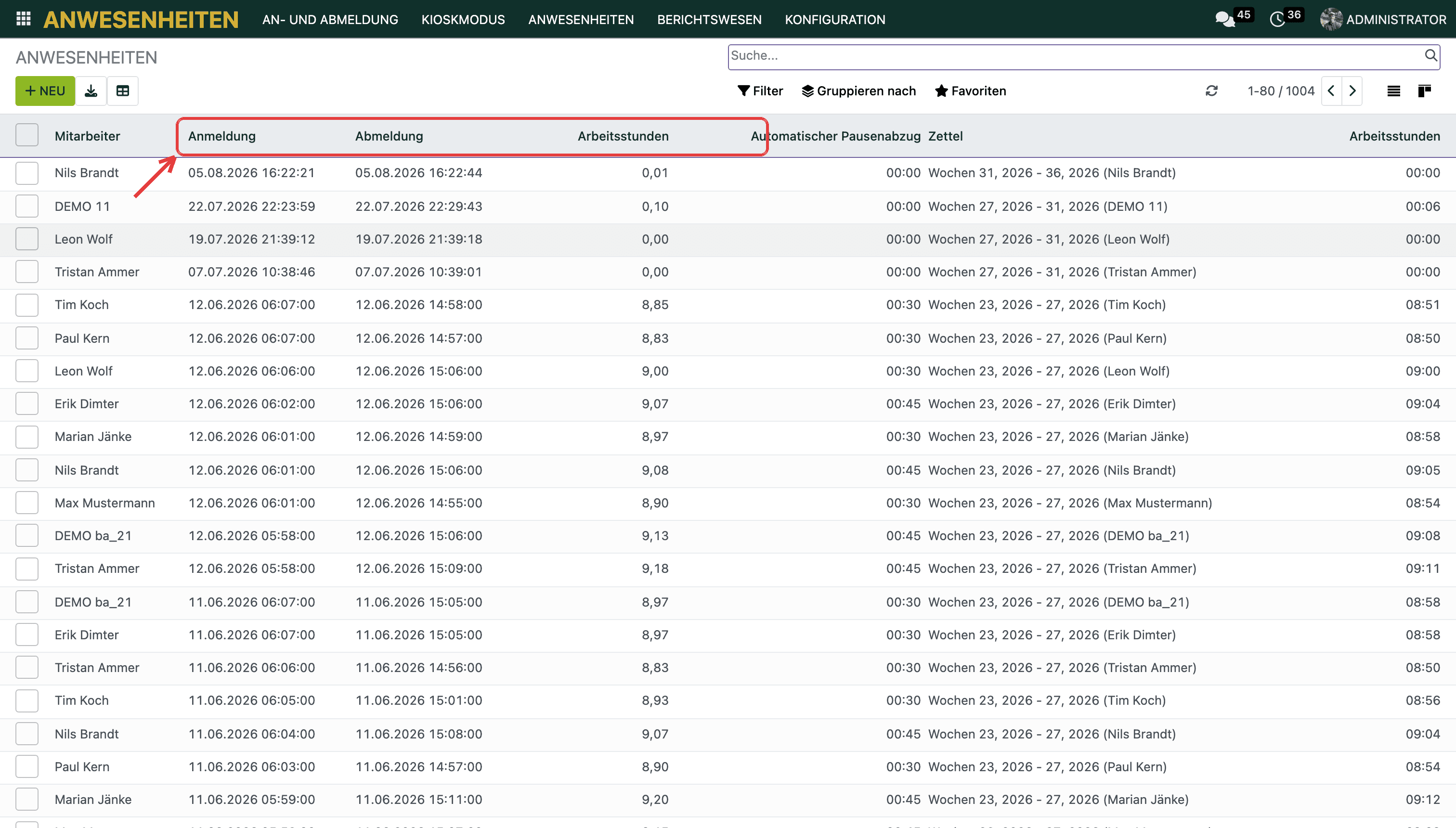The width and height of the screenshot is (1456, 828).
Task: Click the Administrator avatar
Action: pyautogui.click(x=1331, y=19)
